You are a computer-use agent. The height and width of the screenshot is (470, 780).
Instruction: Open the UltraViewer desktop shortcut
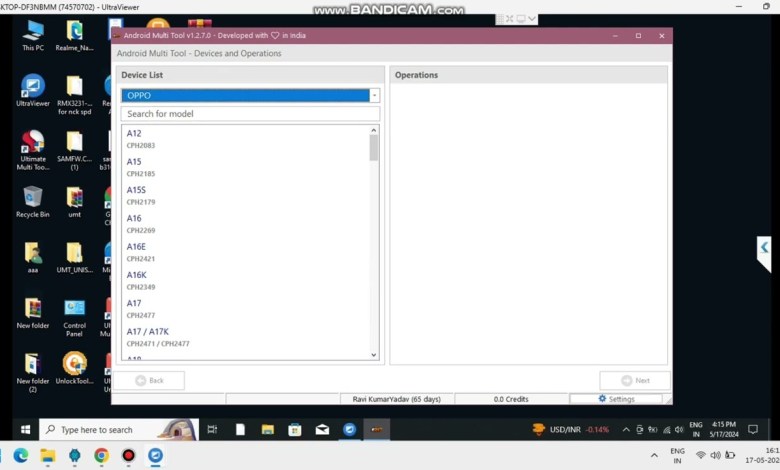pyautogui.click(x=32, y=89)
